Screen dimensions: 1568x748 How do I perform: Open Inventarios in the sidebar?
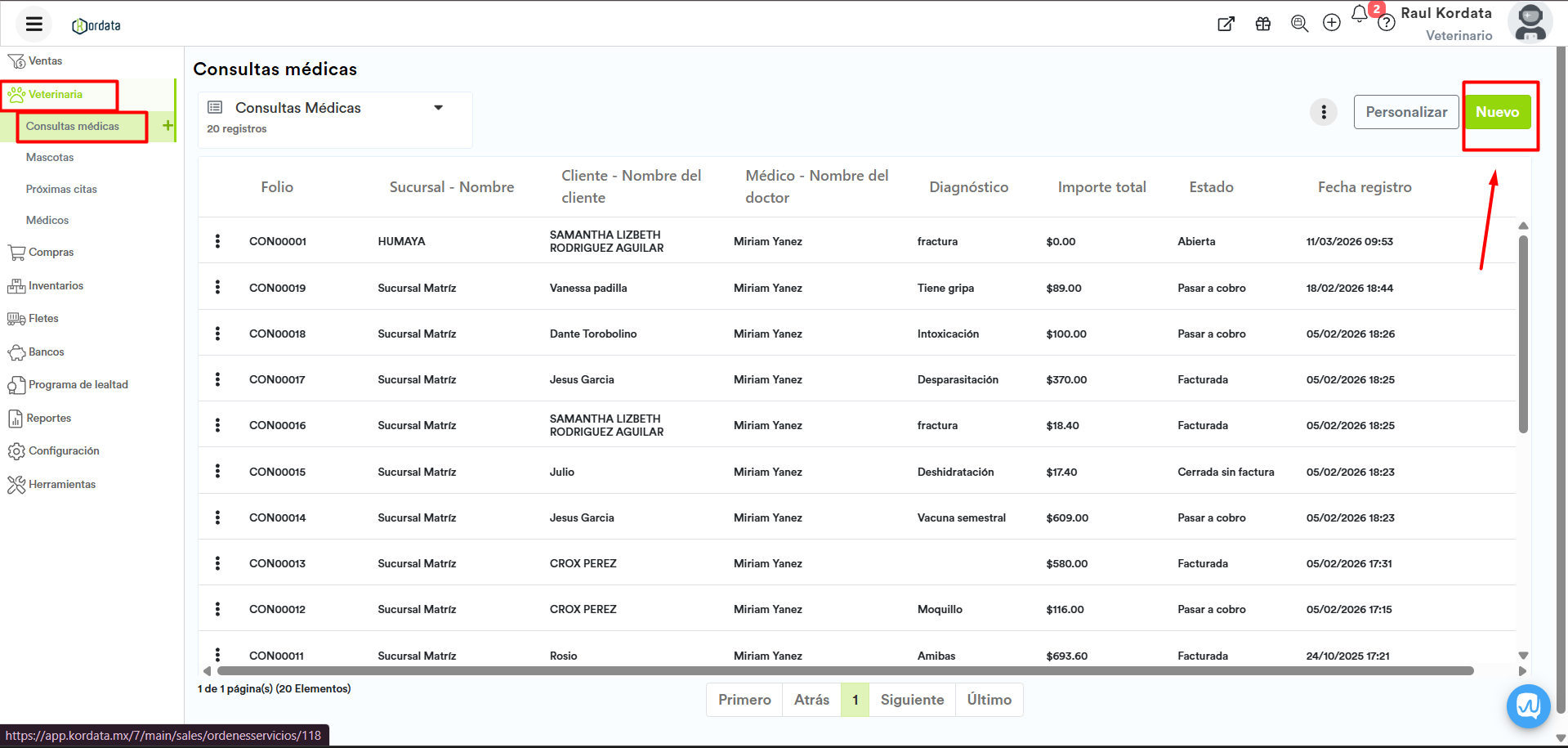56,285
